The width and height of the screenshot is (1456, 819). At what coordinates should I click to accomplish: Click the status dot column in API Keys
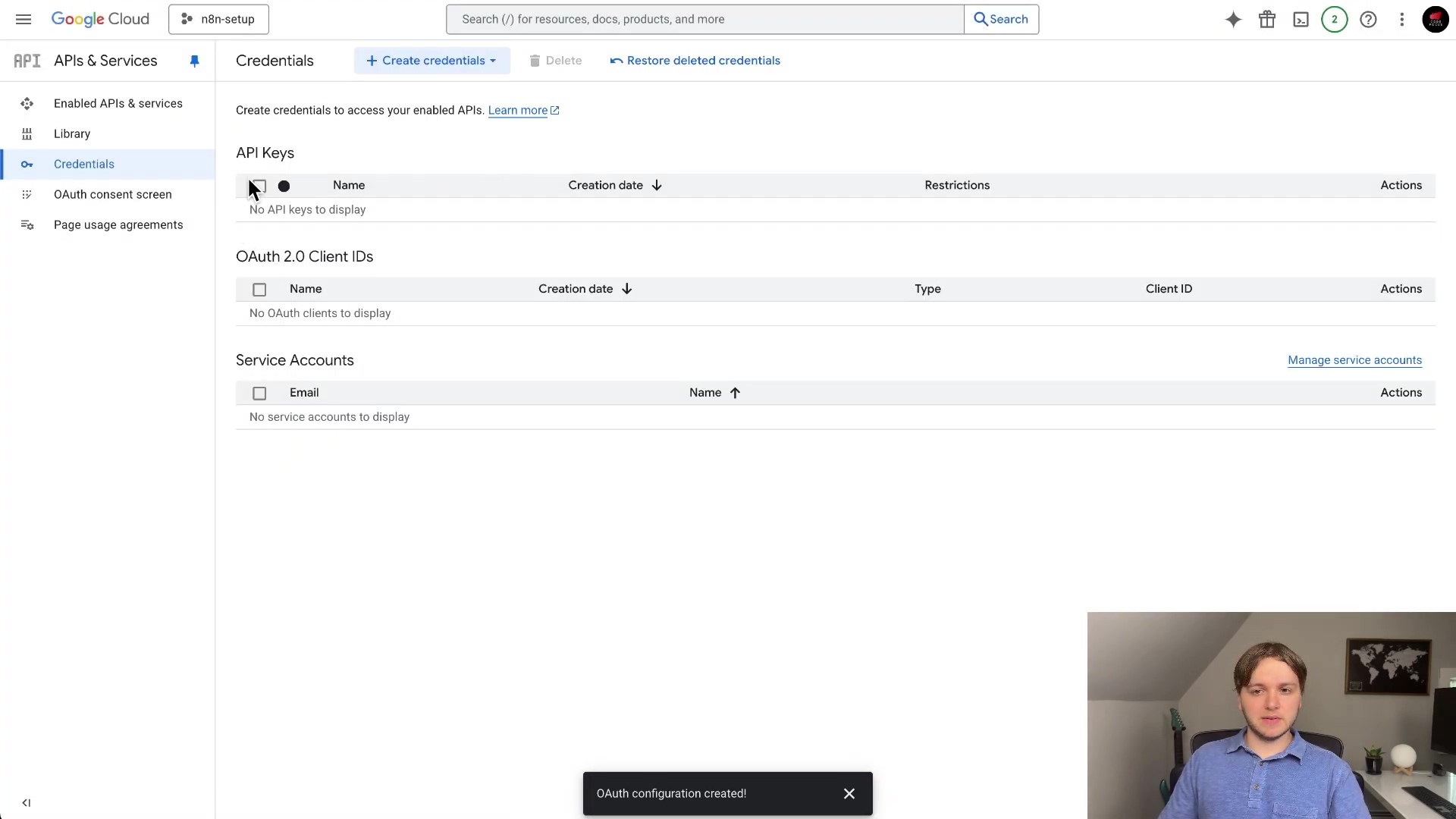tap(284, 186)
